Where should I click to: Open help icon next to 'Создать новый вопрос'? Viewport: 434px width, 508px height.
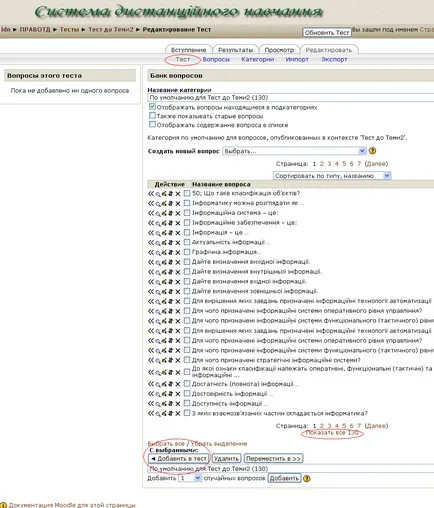373,151
